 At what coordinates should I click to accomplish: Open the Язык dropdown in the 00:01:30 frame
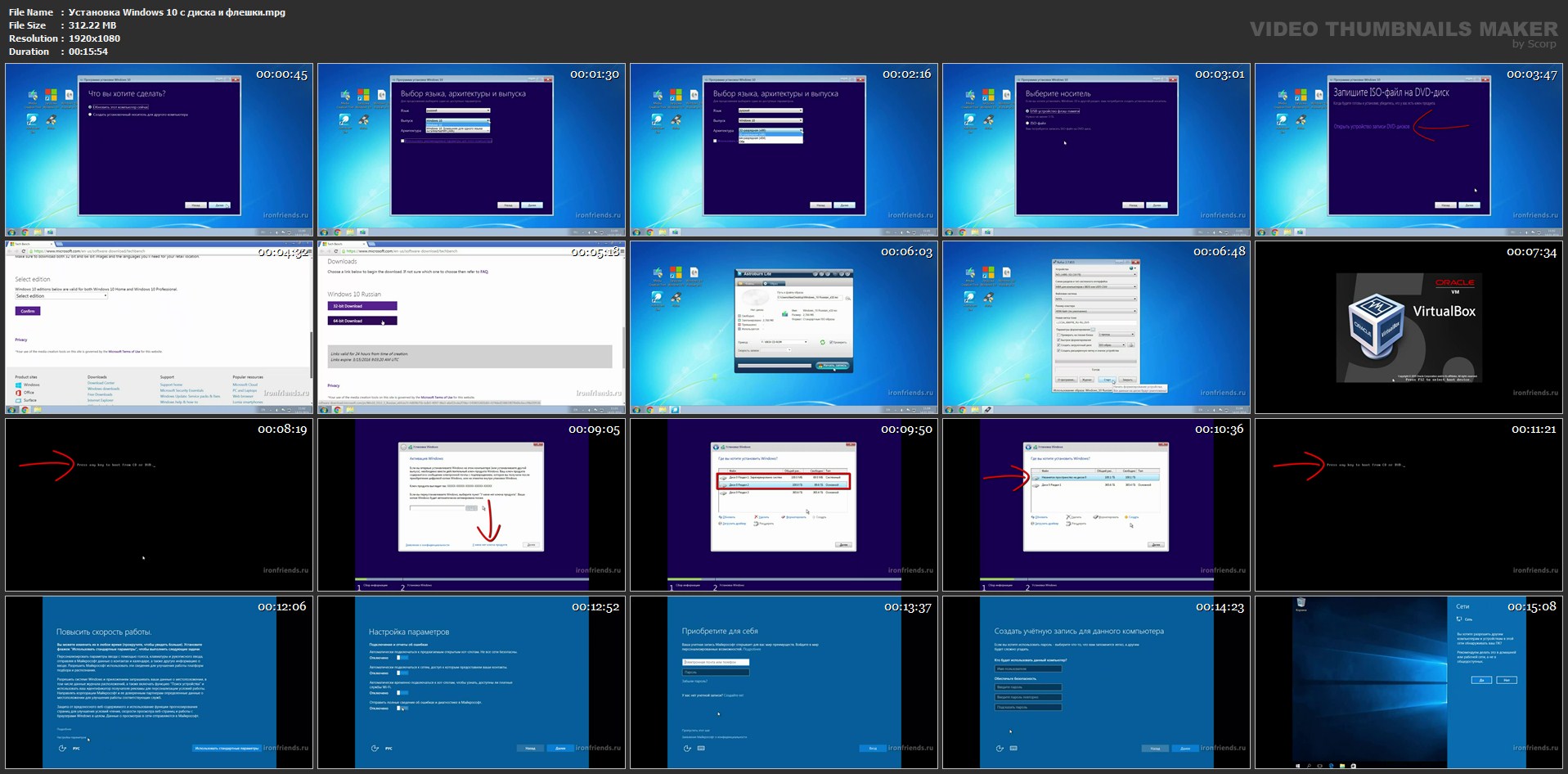click(x=457, y=110)
